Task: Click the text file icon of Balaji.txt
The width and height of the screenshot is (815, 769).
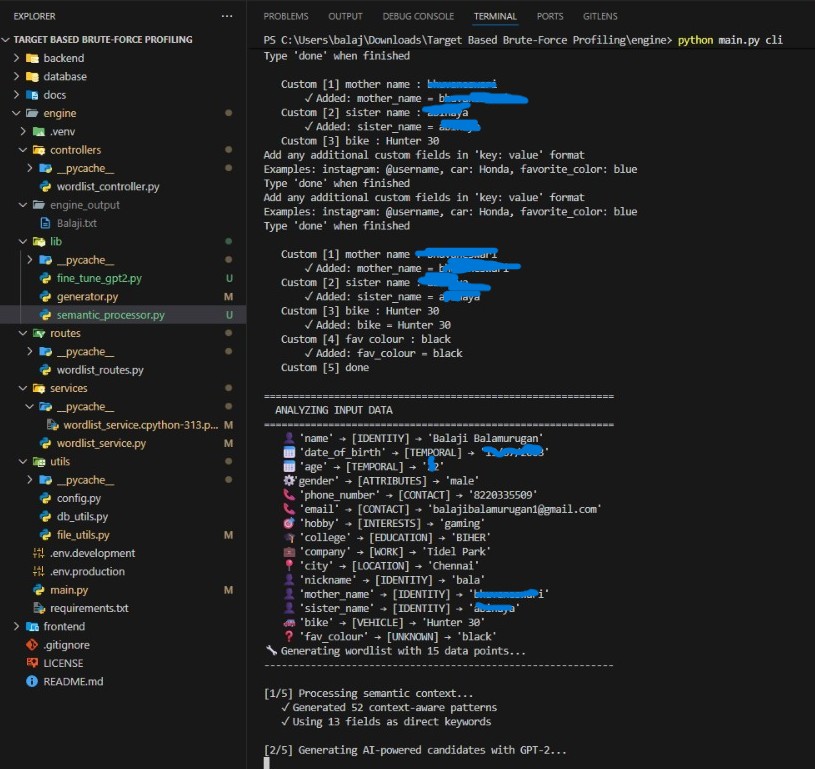Action: tap(46, 223)
